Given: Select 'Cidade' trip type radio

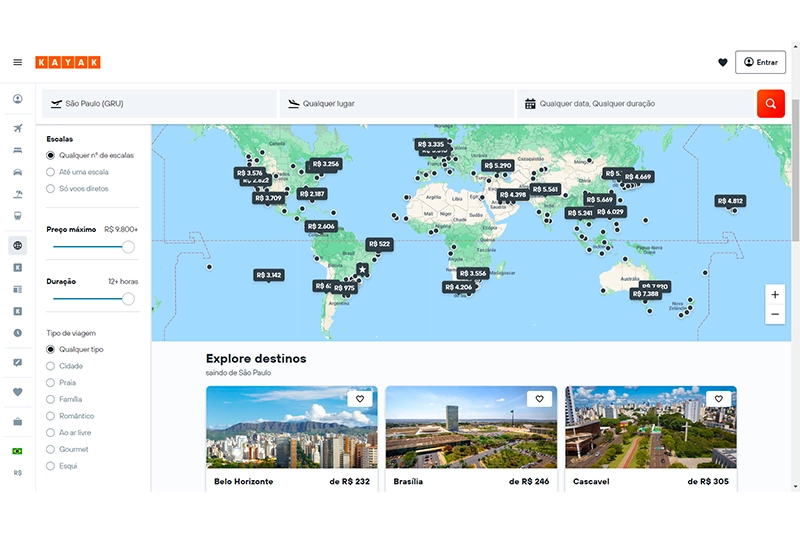Looking at the screenshot, I should tap(51, 366).
